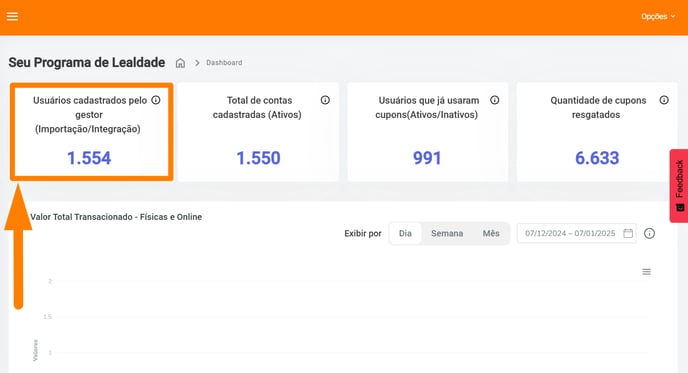
Task: Click the 1.550 active accounts value
Action: [258, 158]
